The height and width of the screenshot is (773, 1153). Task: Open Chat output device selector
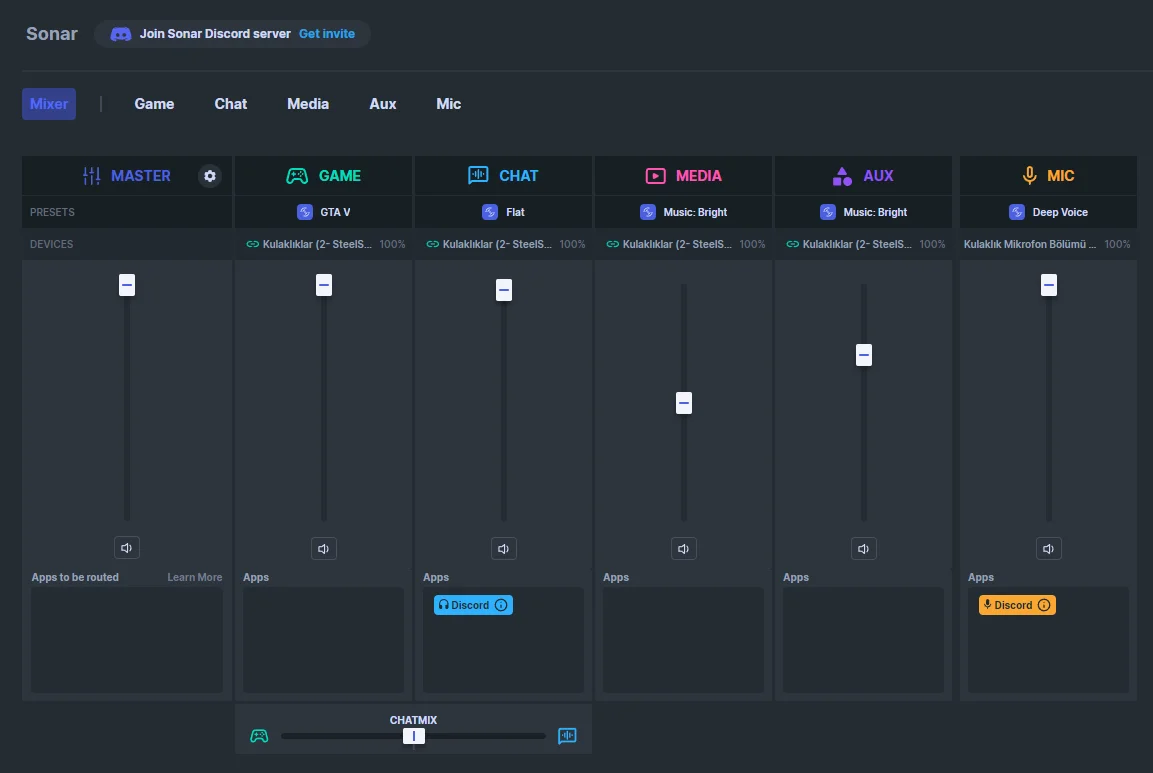pyautogui.click(x=504, y=244)
